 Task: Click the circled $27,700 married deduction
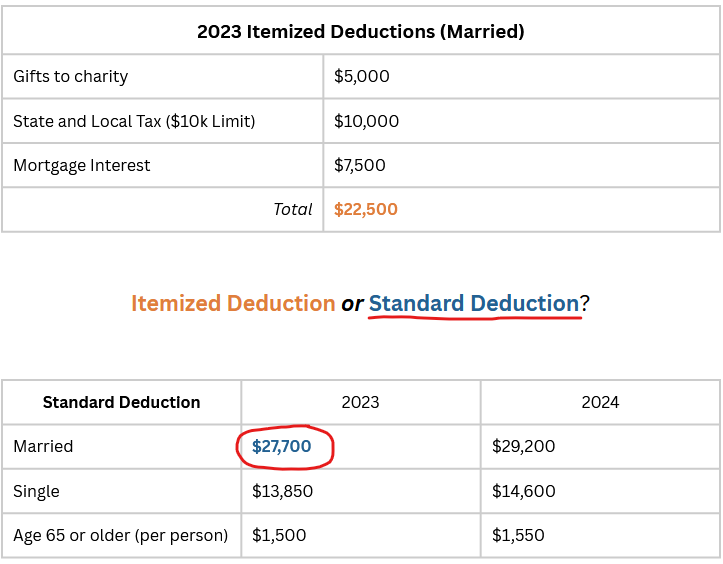(x=282, y=446)
